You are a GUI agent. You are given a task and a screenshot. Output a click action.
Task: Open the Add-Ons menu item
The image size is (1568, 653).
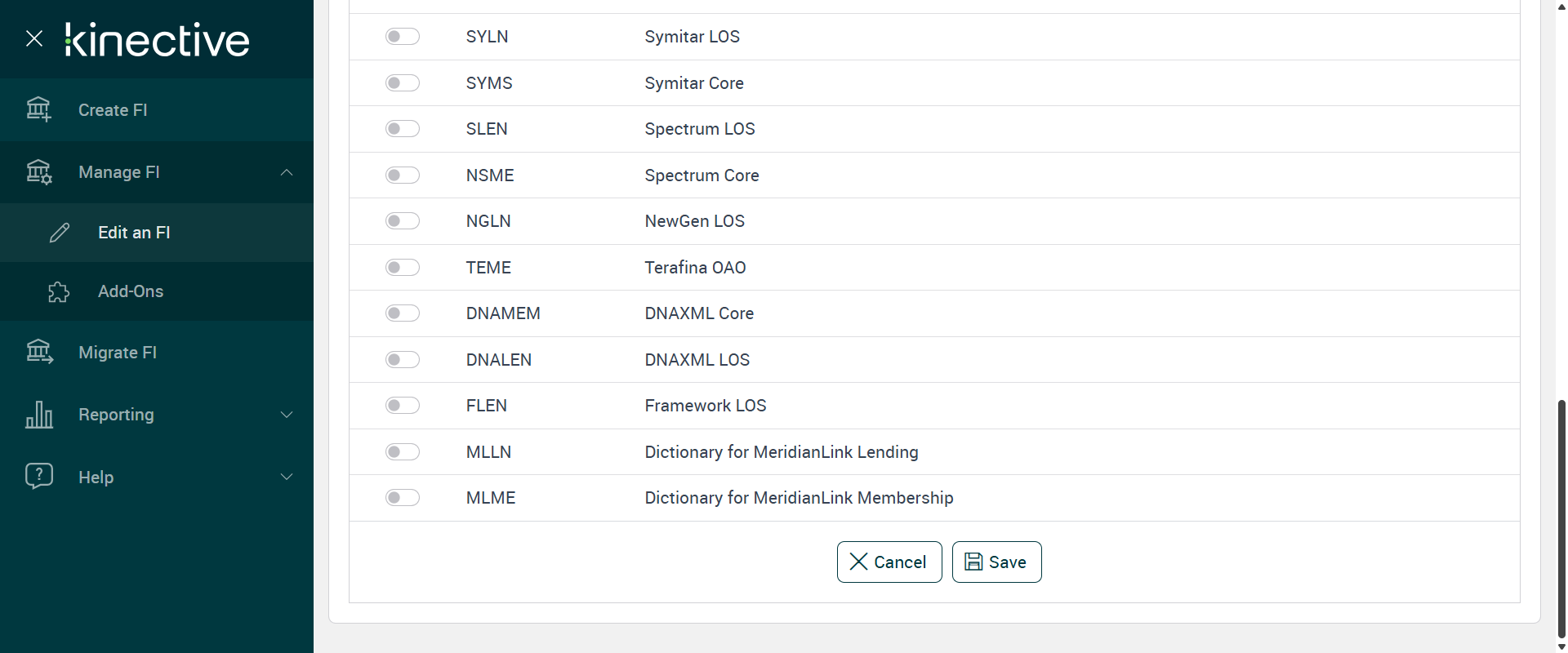click(131, 291)
